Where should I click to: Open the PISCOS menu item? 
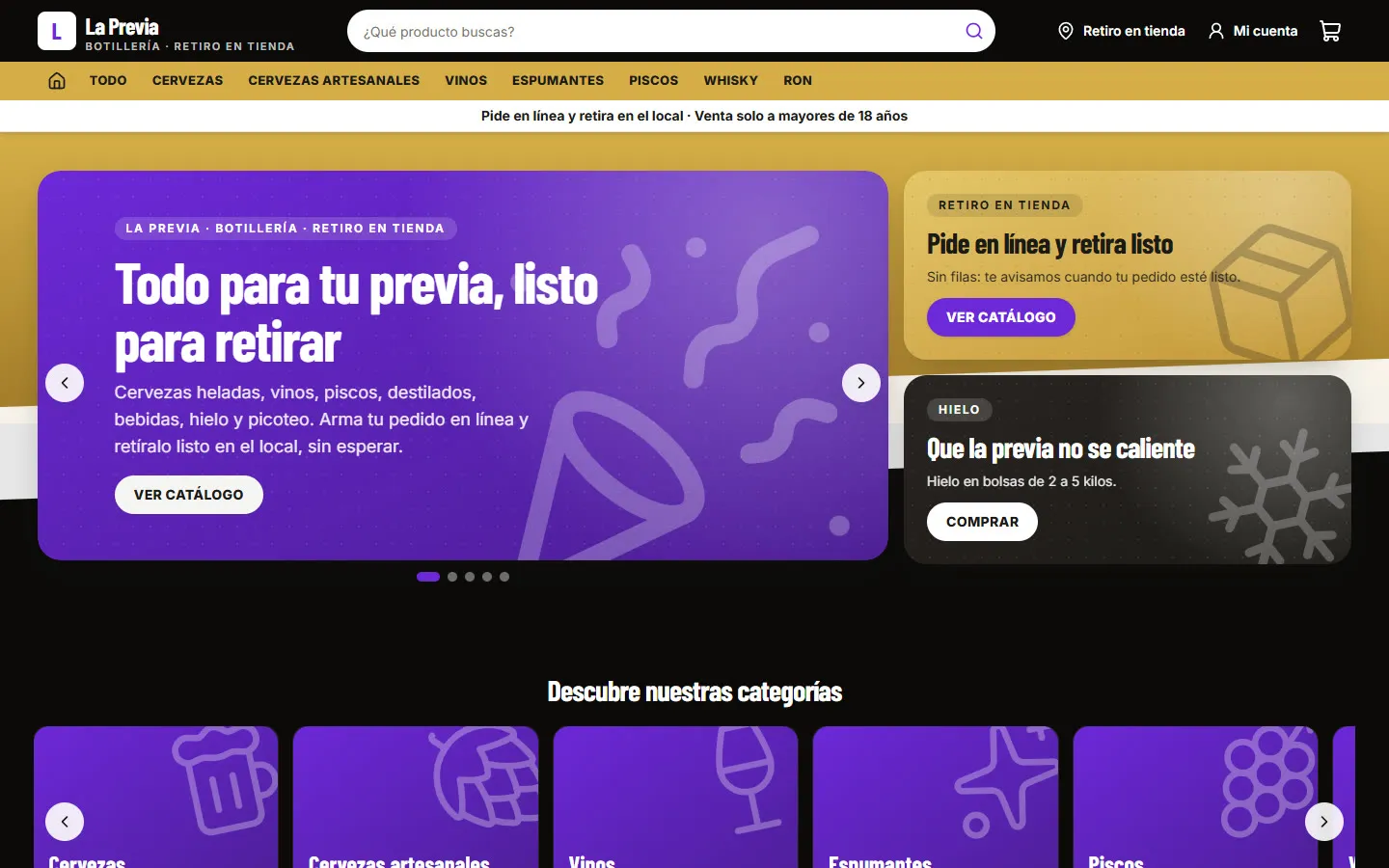(x=654, y=81)
